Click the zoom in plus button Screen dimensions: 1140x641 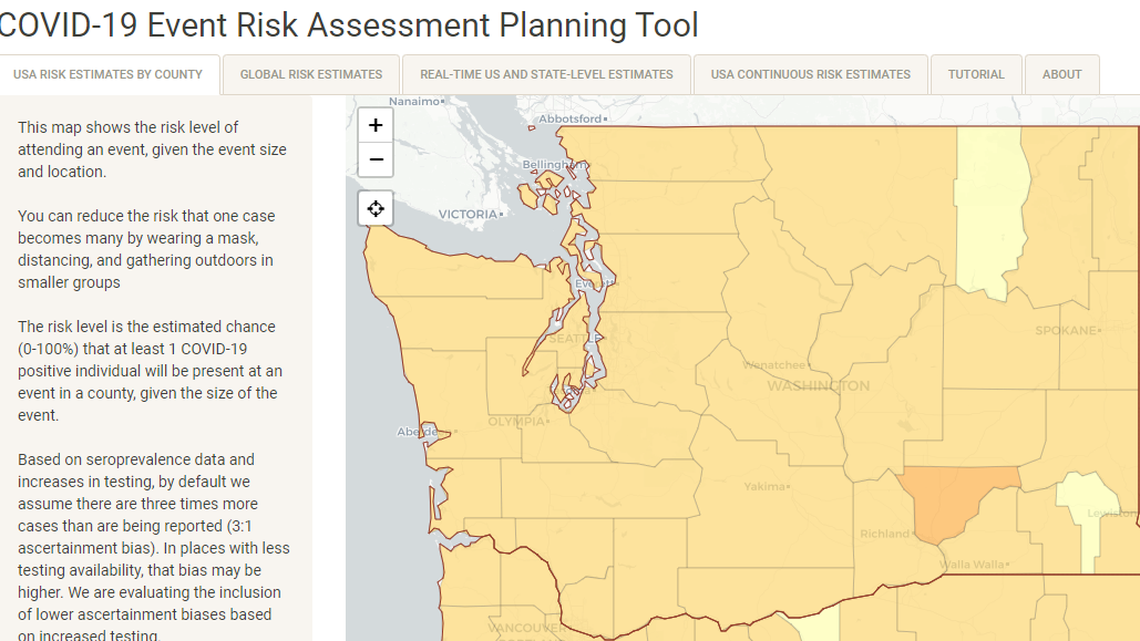click(375, 125)
